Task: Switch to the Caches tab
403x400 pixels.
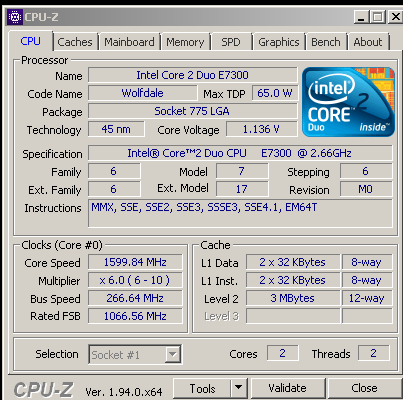Action: click(x=75, y=42)
